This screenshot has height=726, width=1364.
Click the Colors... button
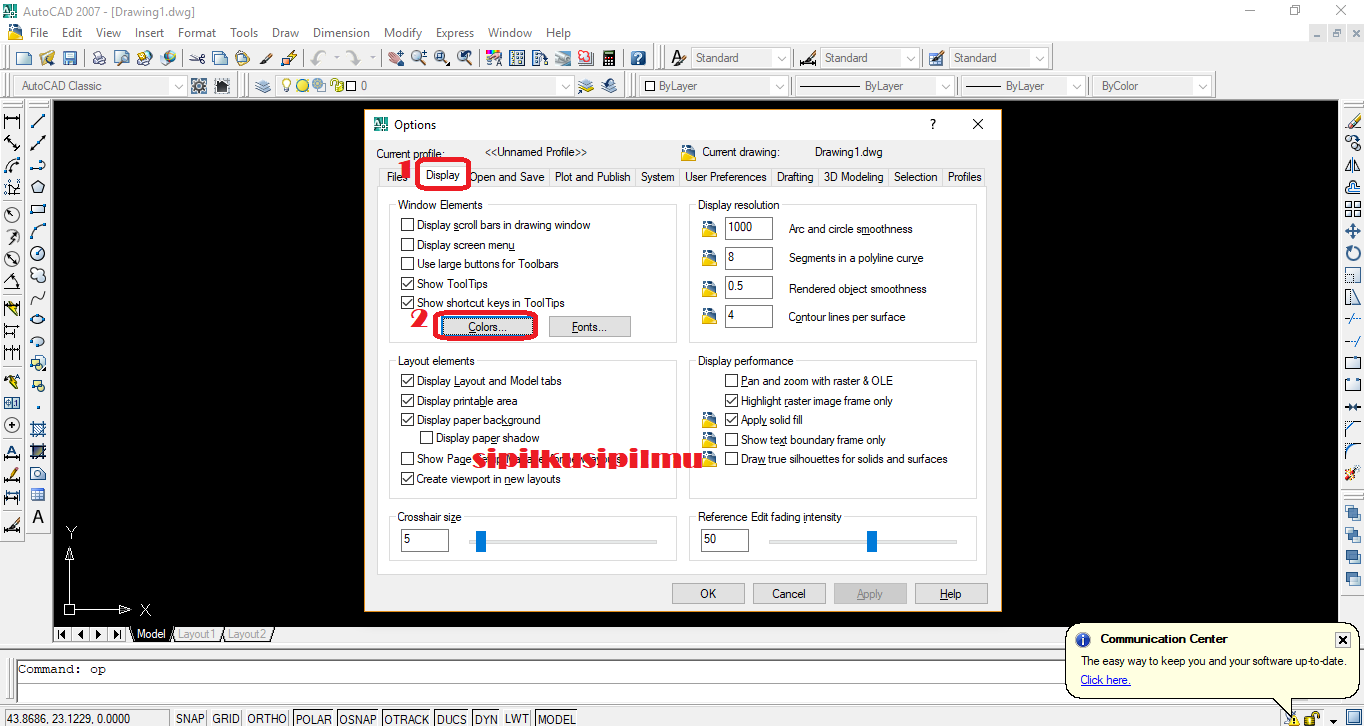(487, 327)
